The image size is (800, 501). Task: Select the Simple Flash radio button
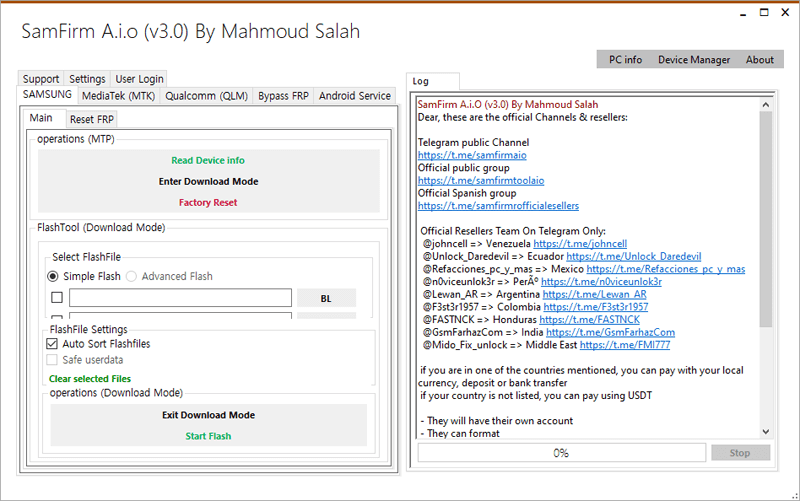53,276
